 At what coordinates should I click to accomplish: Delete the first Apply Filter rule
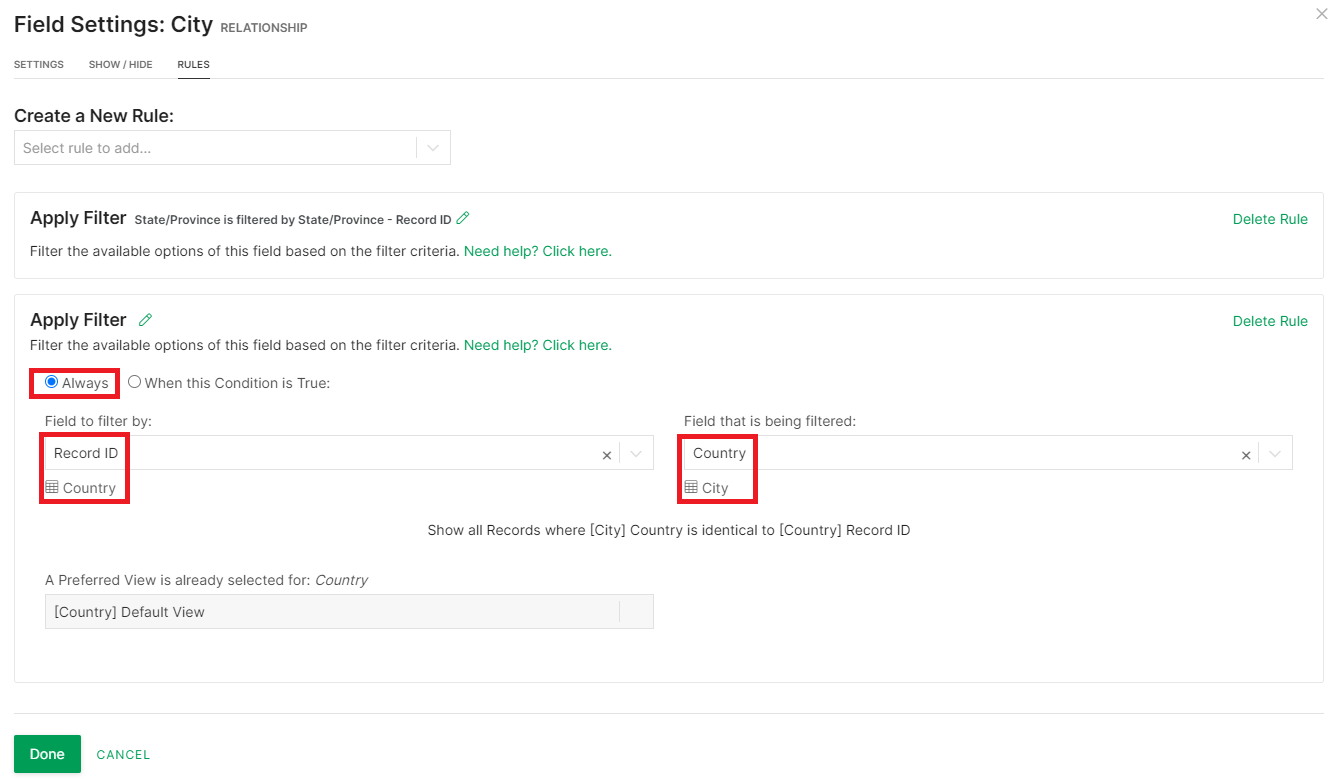click(x=1270, y=219)
